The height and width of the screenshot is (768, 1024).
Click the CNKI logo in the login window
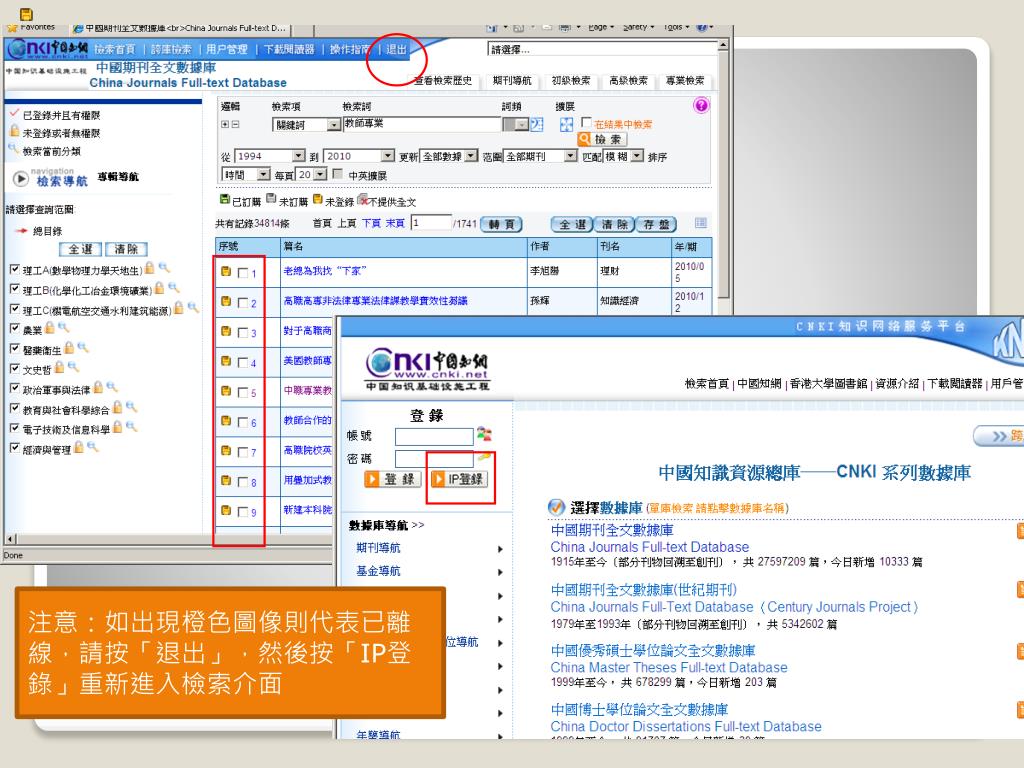coord(428,369)
